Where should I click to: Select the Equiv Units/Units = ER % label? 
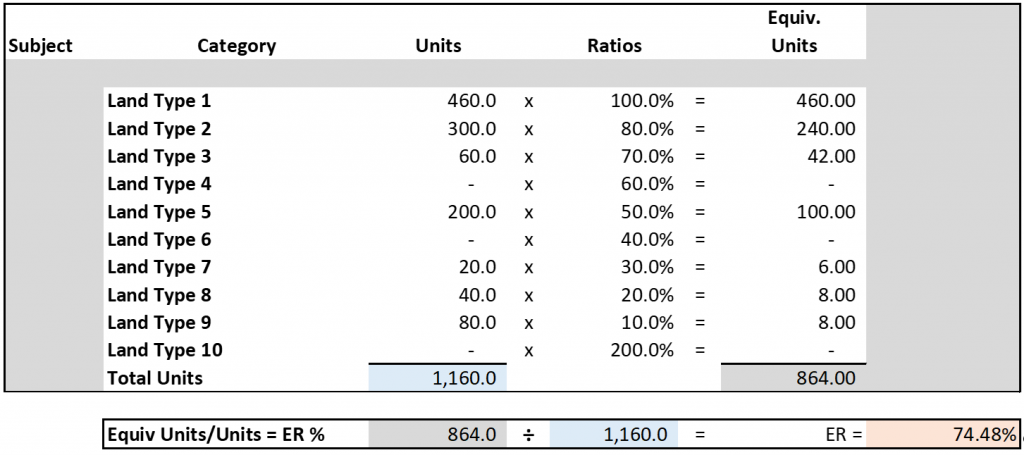click(215, 434)
